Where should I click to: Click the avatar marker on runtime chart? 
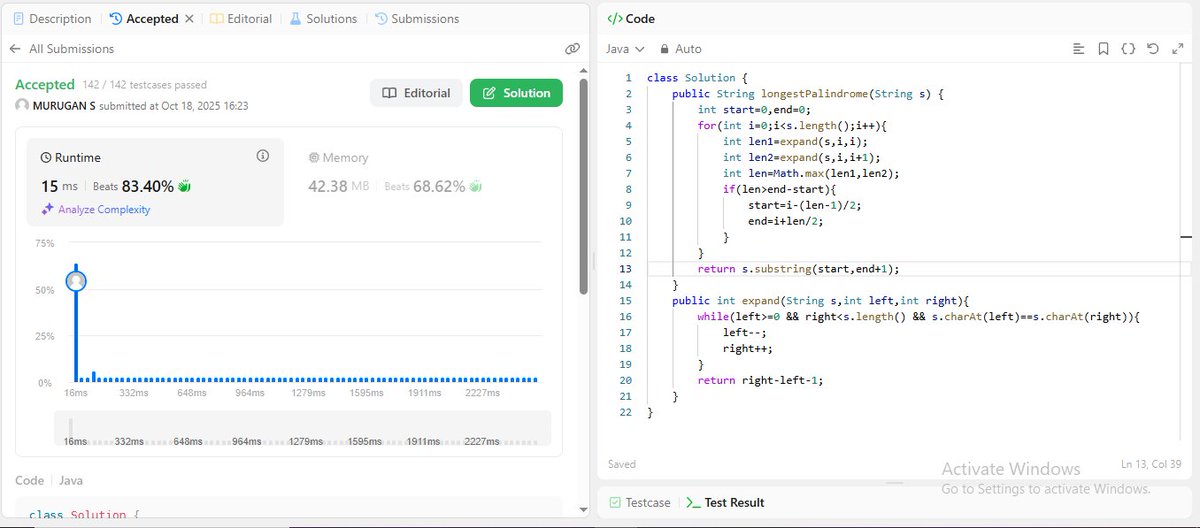pyautogui.click(x=76, y=281)
